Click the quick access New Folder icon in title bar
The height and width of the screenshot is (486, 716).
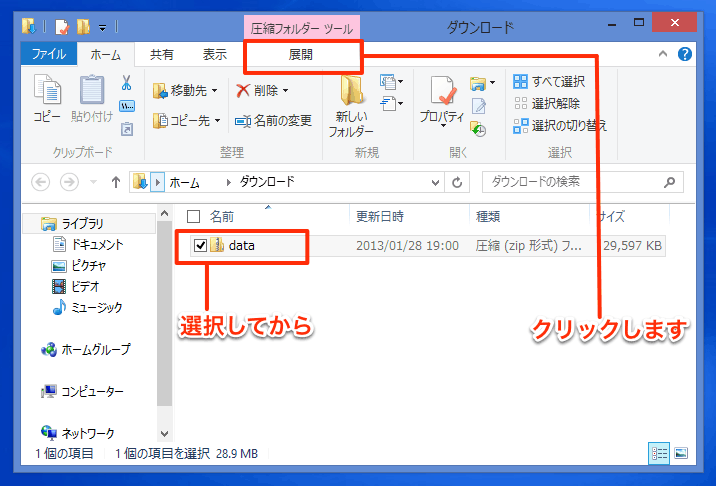(x=83, y=27)
